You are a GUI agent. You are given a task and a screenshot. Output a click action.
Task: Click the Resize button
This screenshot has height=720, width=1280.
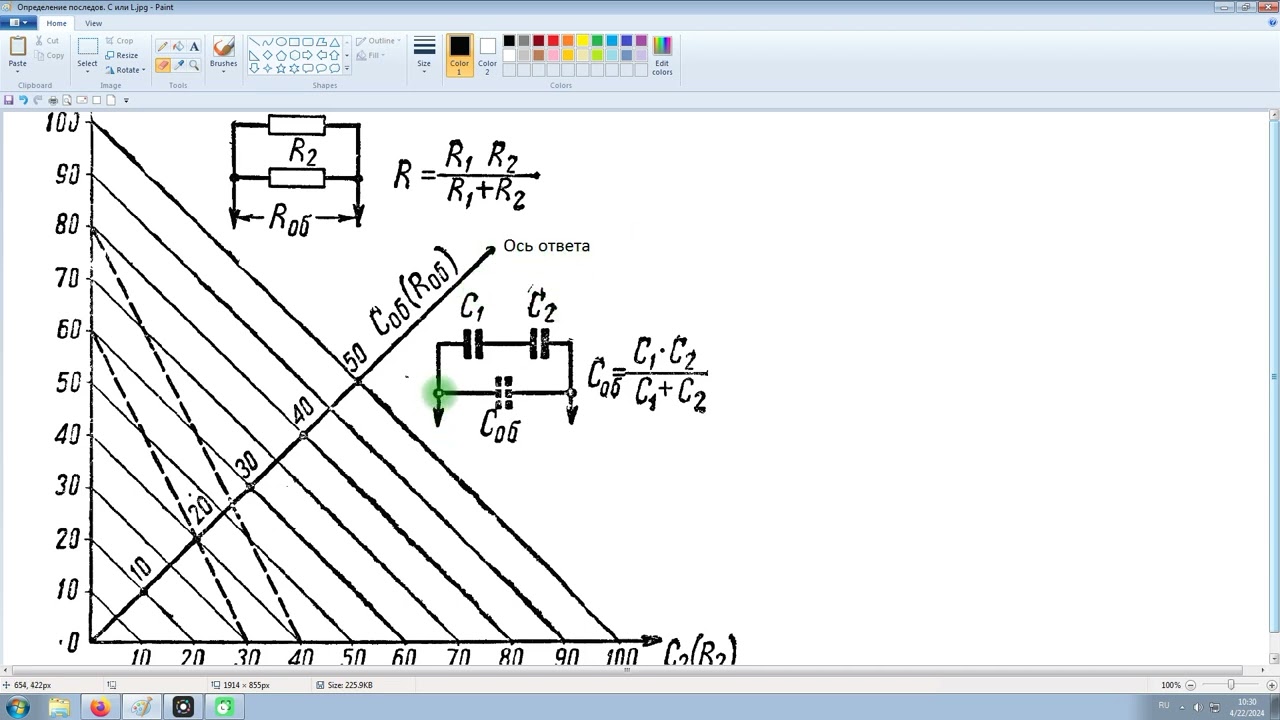pos(122,56)
